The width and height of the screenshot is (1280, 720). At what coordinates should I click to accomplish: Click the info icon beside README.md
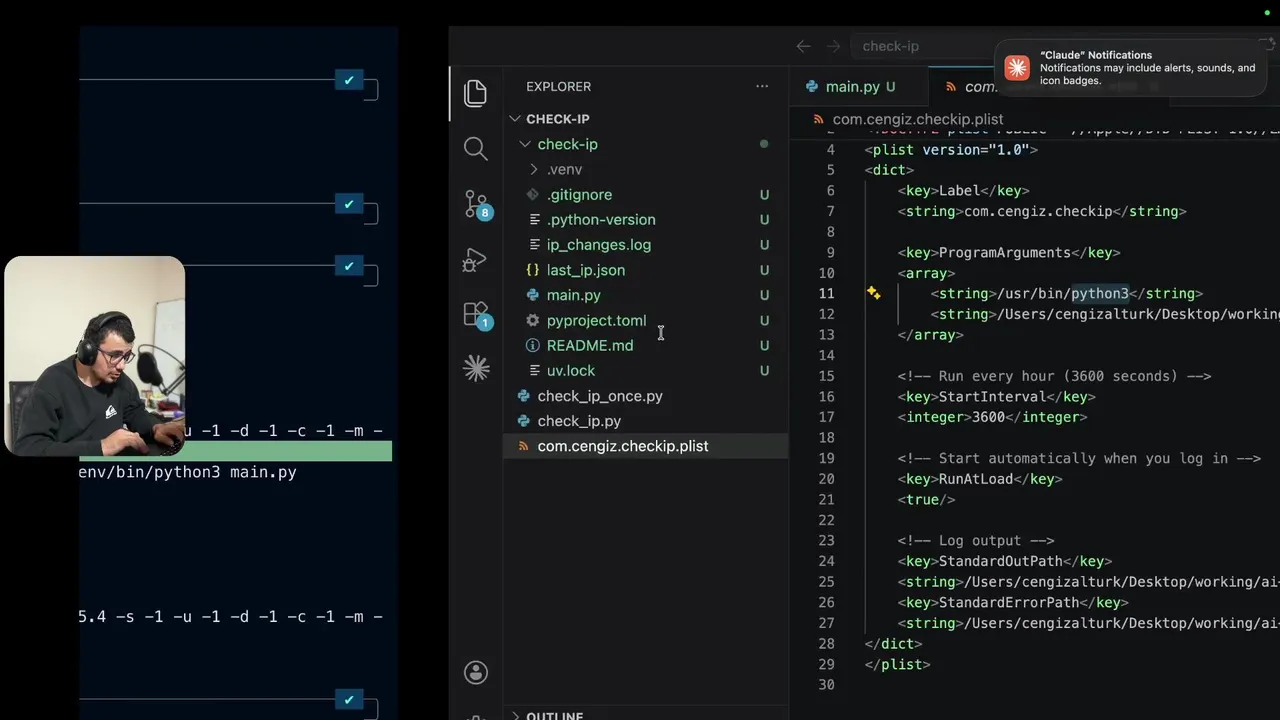point(533,345)
